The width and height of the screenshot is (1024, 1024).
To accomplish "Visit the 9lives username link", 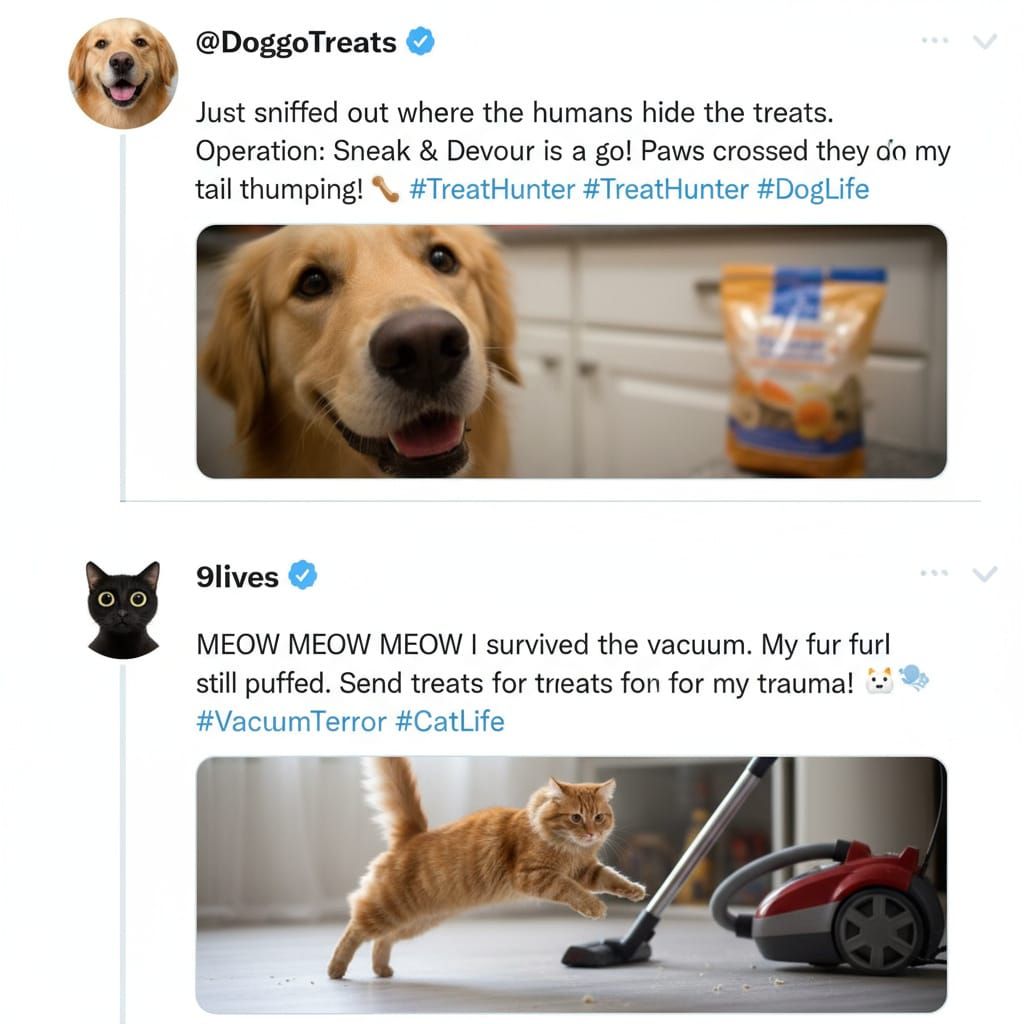I will [x=238, y=577].
